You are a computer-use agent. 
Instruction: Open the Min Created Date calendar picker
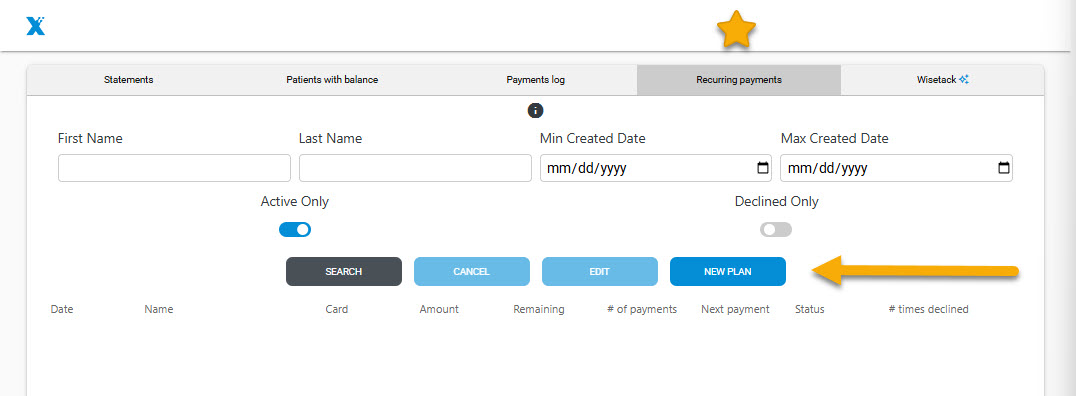click(x=762, y=168)
